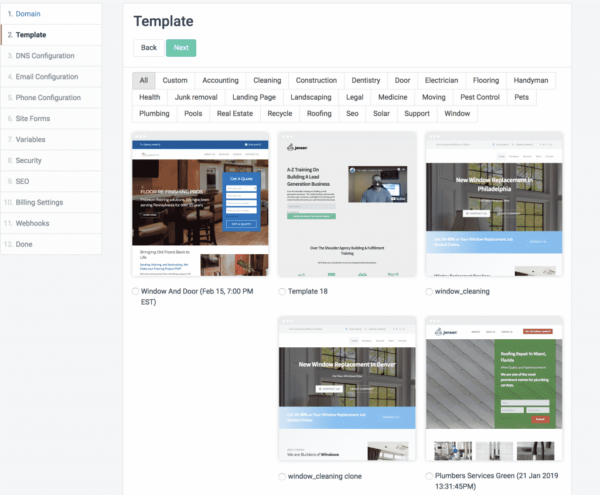Filter templates by Cleaning
This screenshot has height=495, width=600.
coord(267,81)
